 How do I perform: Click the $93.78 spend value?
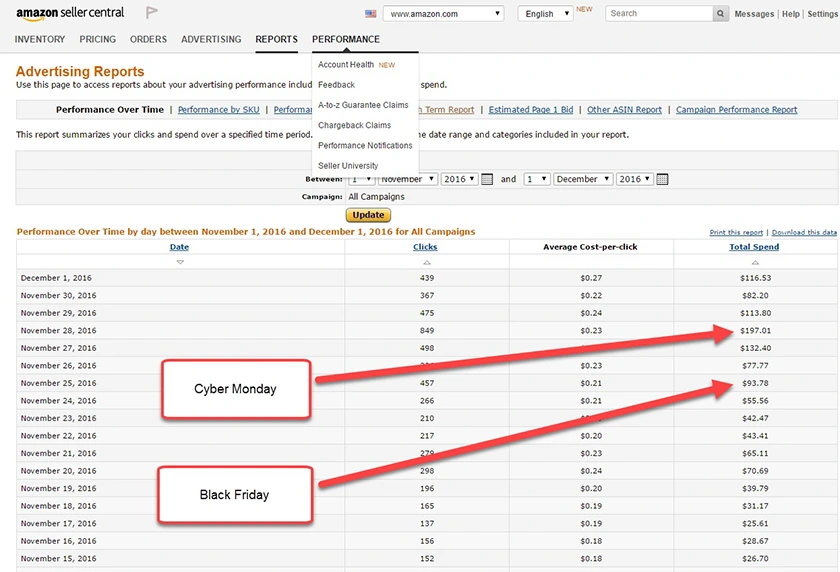pyautogui.click(x=755, y=383)
